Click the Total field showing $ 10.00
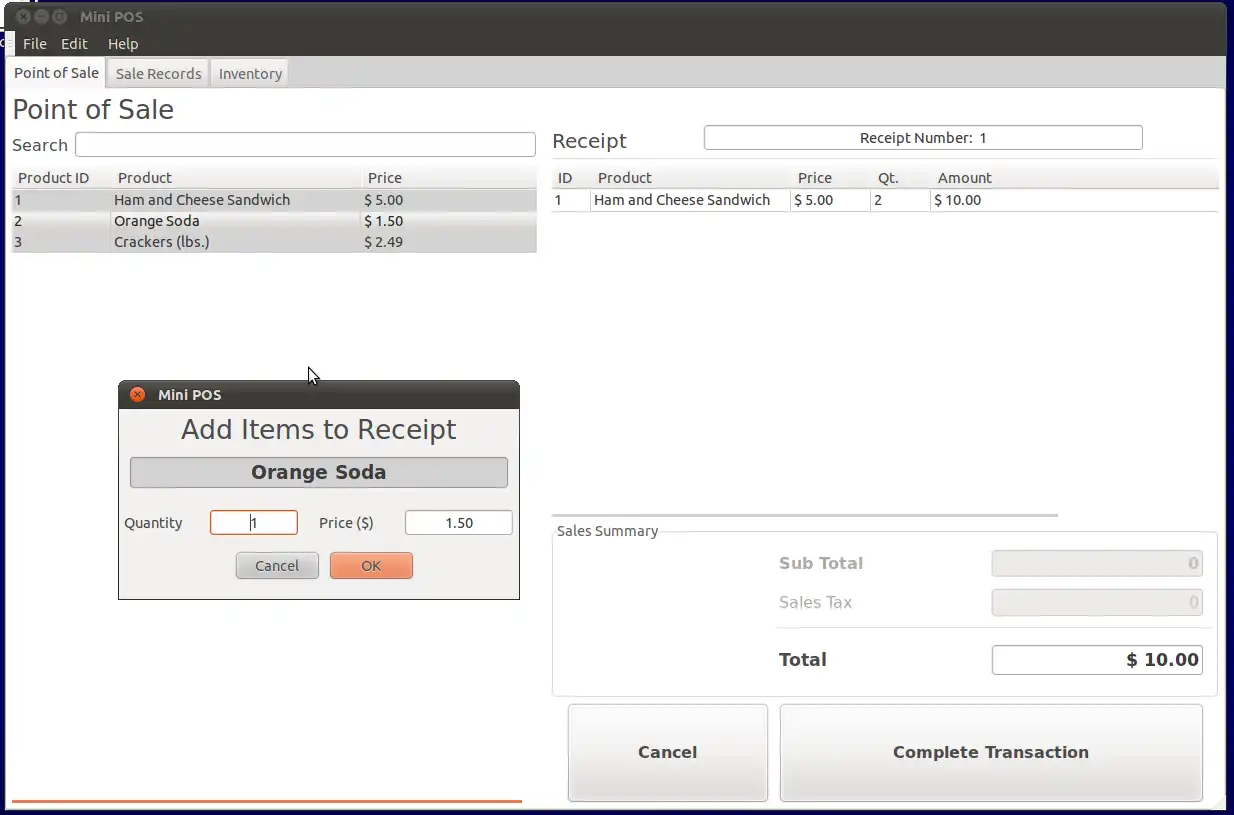The image size is (1234, 815). point(1097,660)
